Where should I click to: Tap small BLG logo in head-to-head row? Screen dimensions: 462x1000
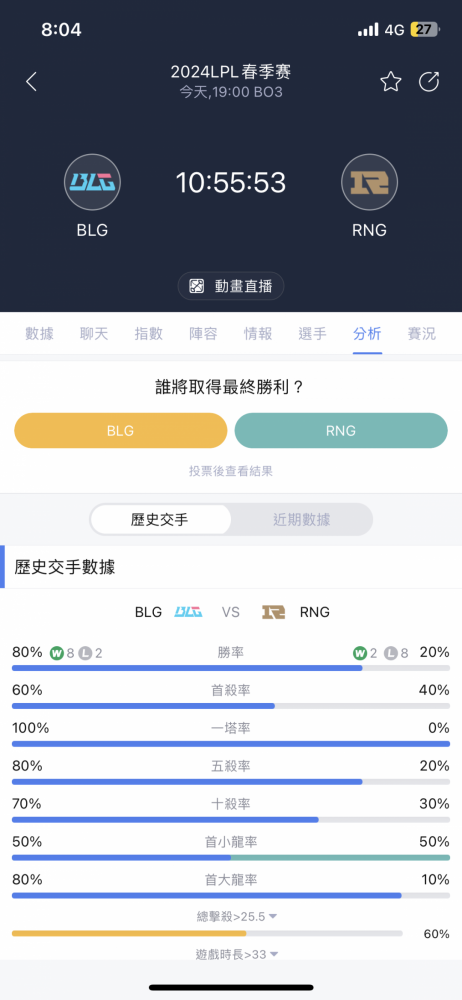[x=188, y=612]
